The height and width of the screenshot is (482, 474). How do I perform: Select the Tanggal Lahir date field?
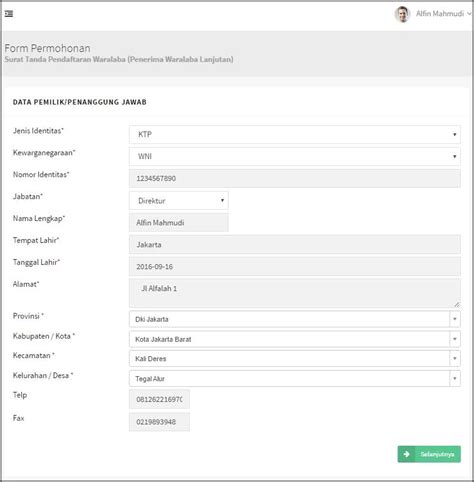(295, 266)
